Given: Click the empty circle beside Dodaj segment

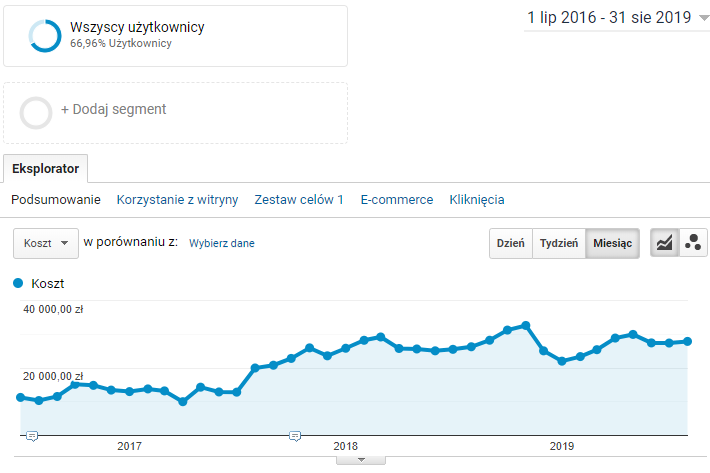Looking at the screenshot, I should click(36, 112).
